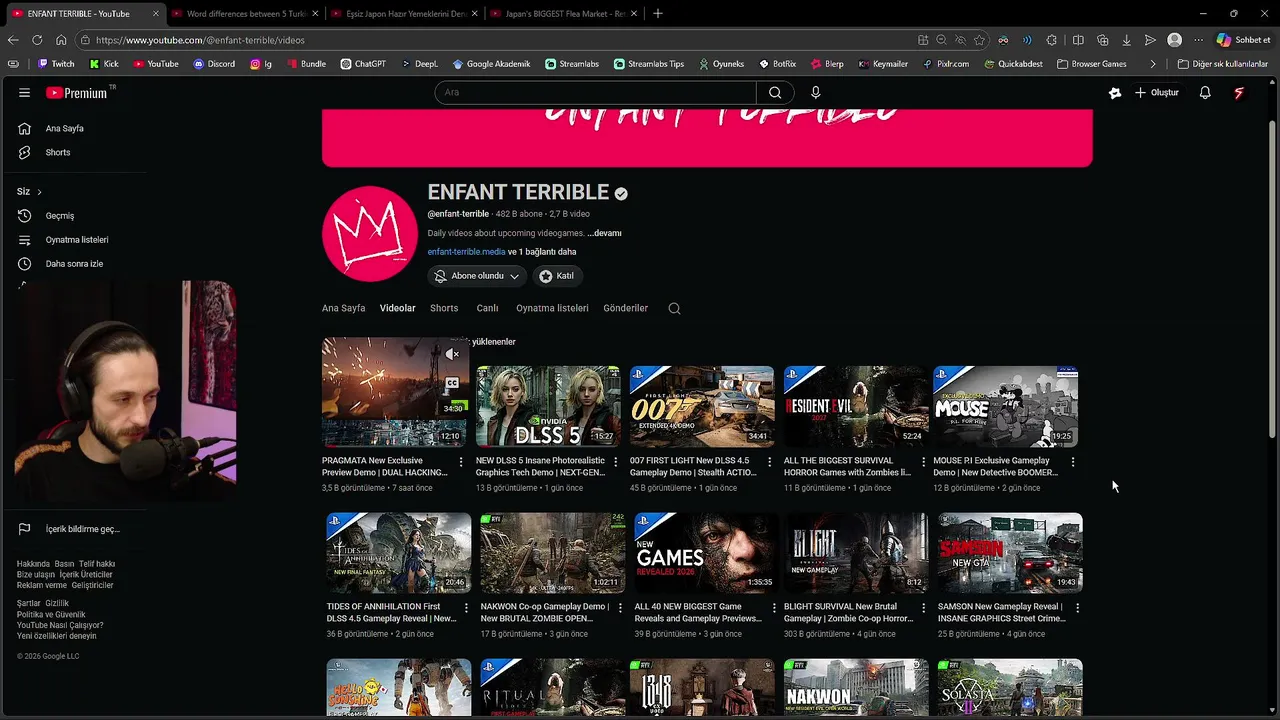Go back with the browser back arrow
The image size is (1280, 720).
point(13,40)
